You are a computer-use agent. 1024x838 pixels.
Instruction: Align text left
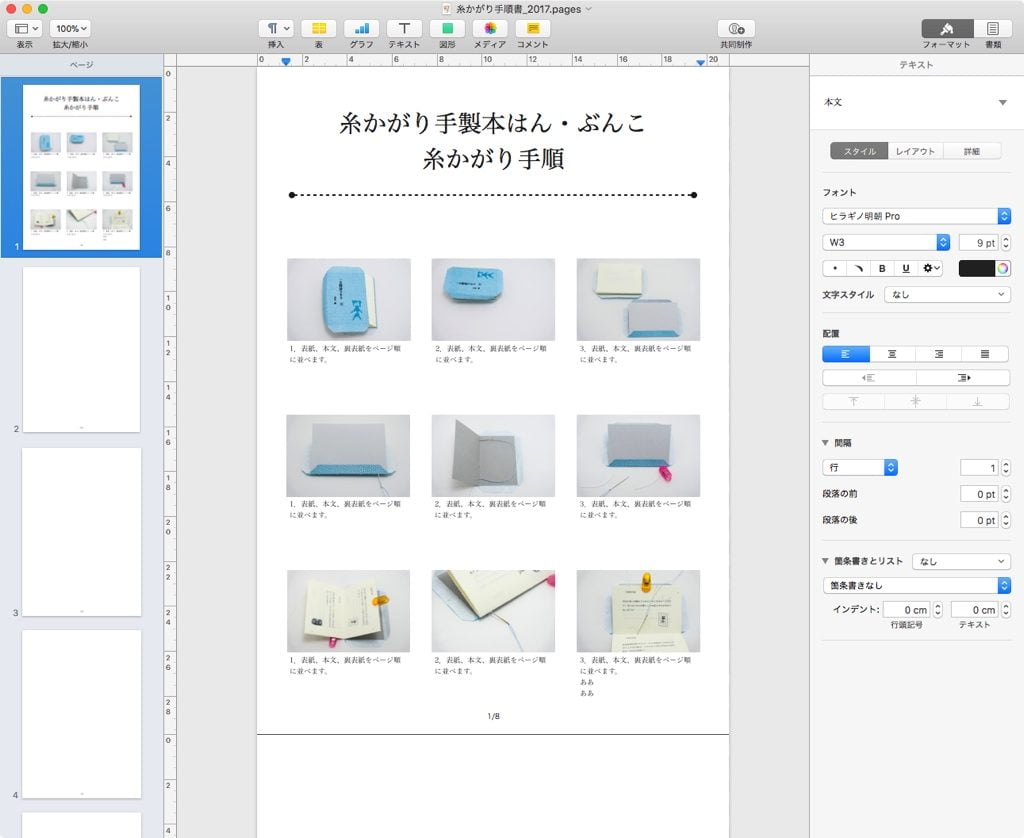pos(846,354)
